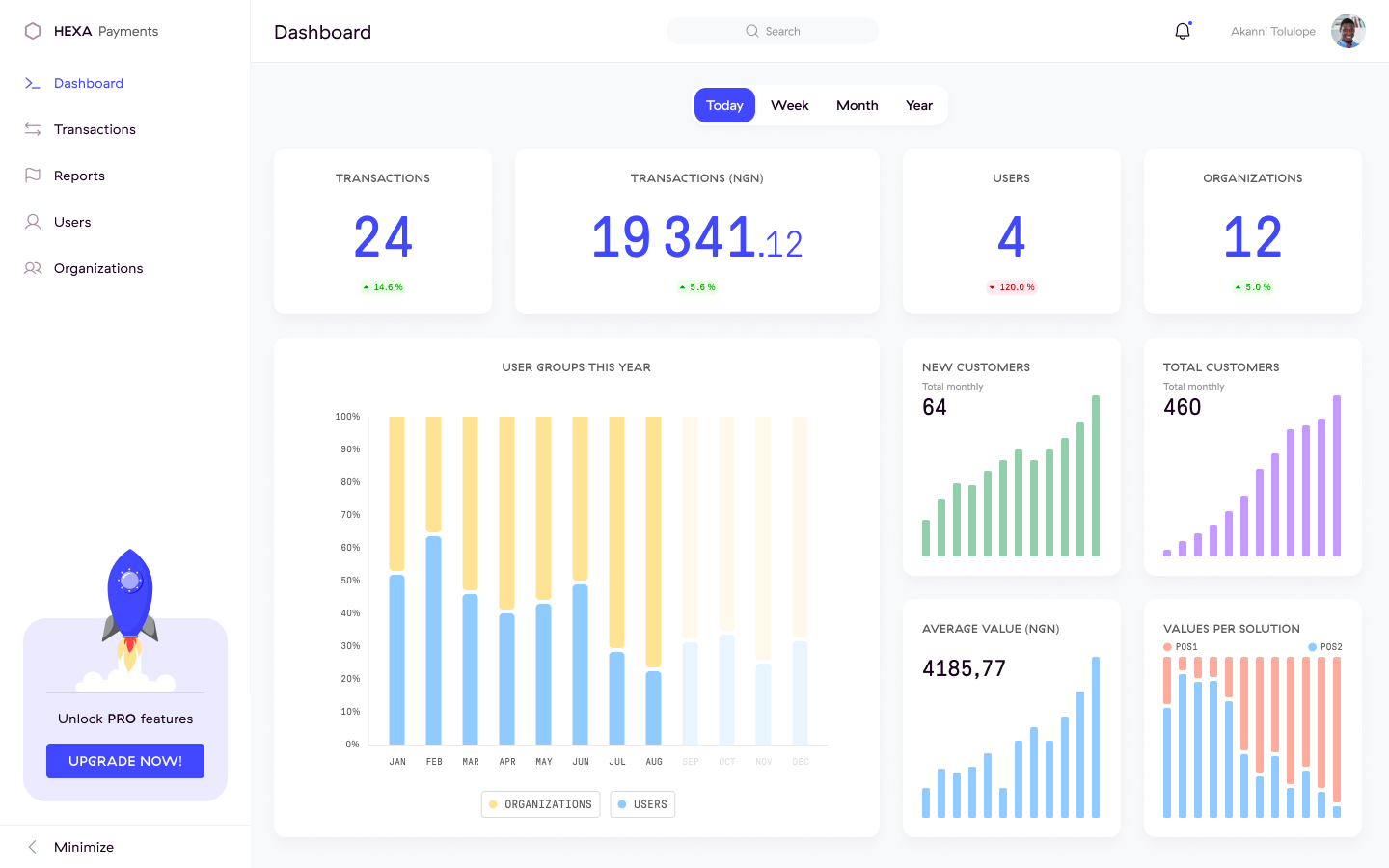1389x868 pixels.
Task: Switch to the Week tab
Action: 789,105
